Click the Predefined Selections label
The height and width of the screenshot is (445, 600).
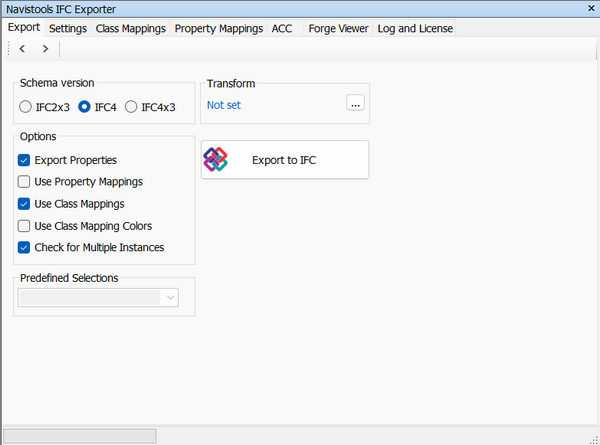coord(69,278)
